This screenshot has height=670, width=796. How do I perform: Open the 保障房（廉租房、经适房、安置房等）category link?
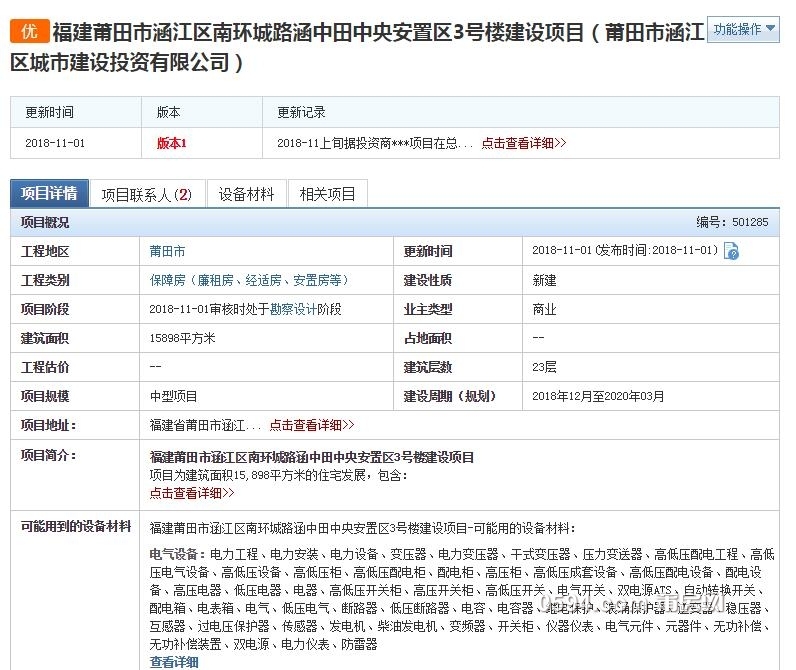click(249, 280)
